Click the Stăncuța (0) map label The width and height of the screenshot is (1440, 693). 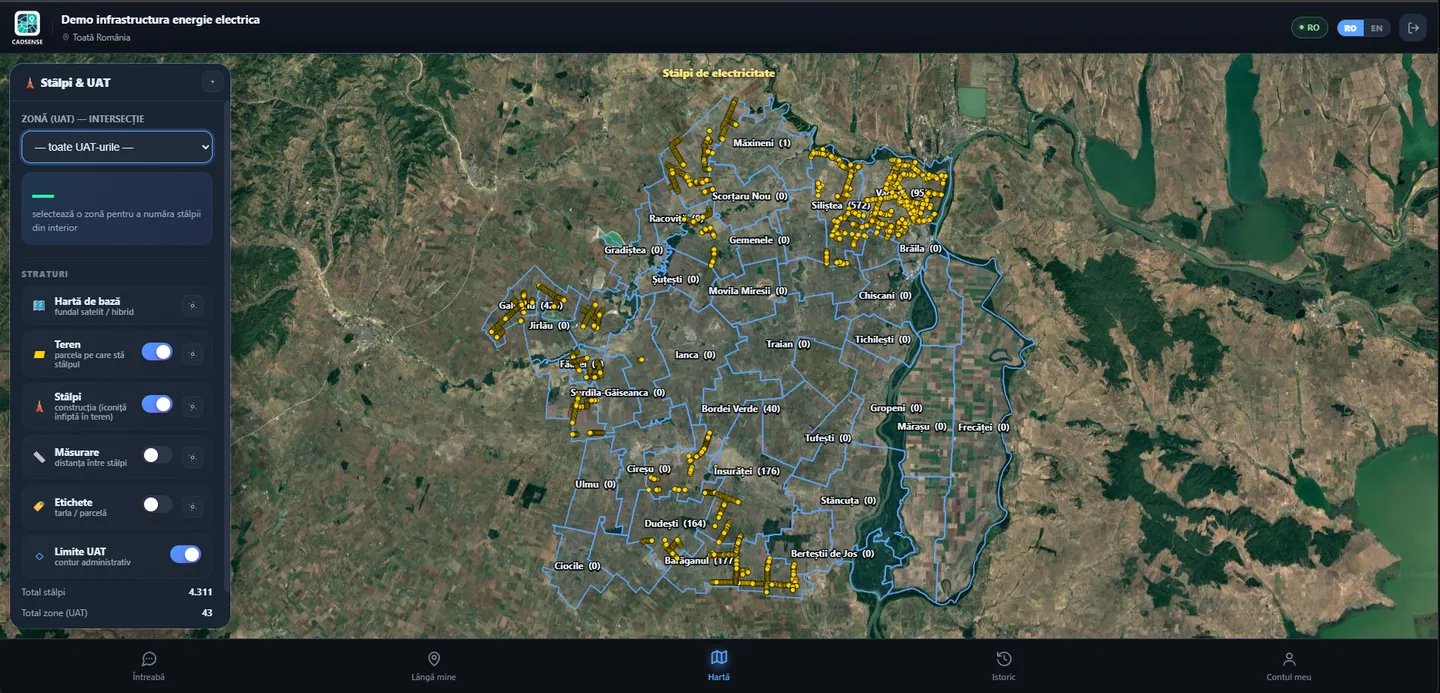point(848,501)
